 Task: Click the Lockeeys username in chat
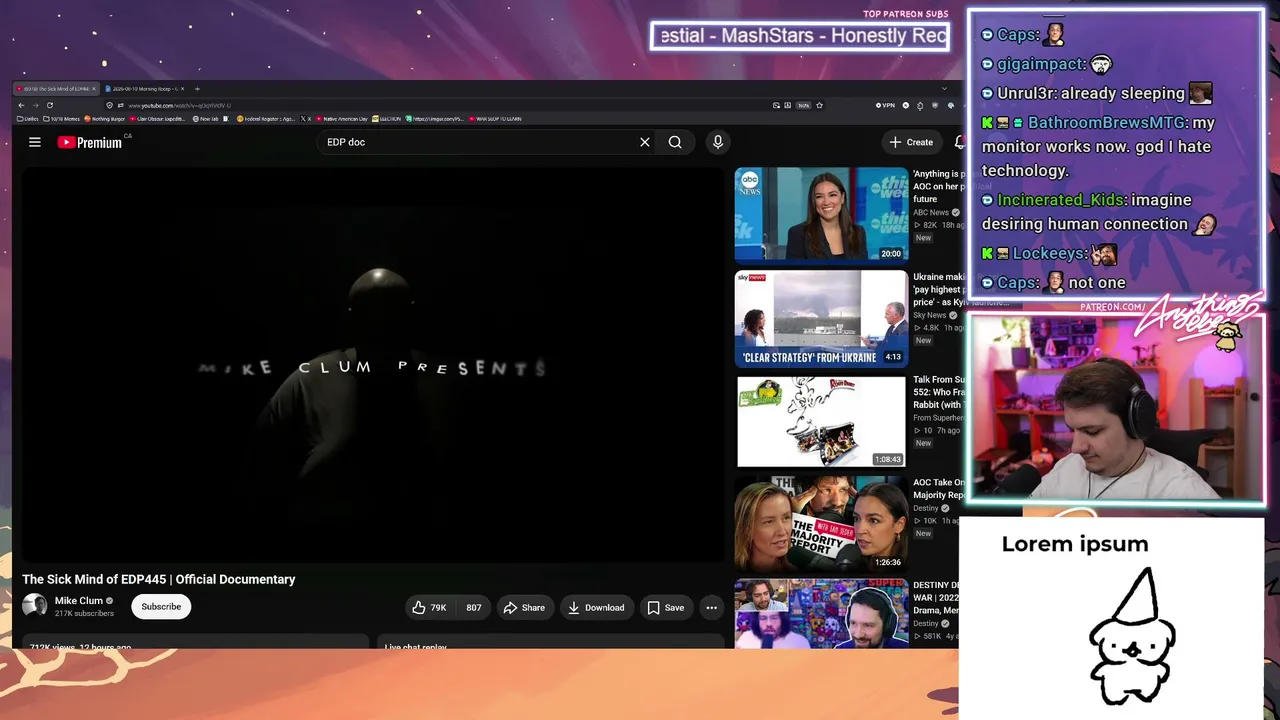coord(1048,254)
